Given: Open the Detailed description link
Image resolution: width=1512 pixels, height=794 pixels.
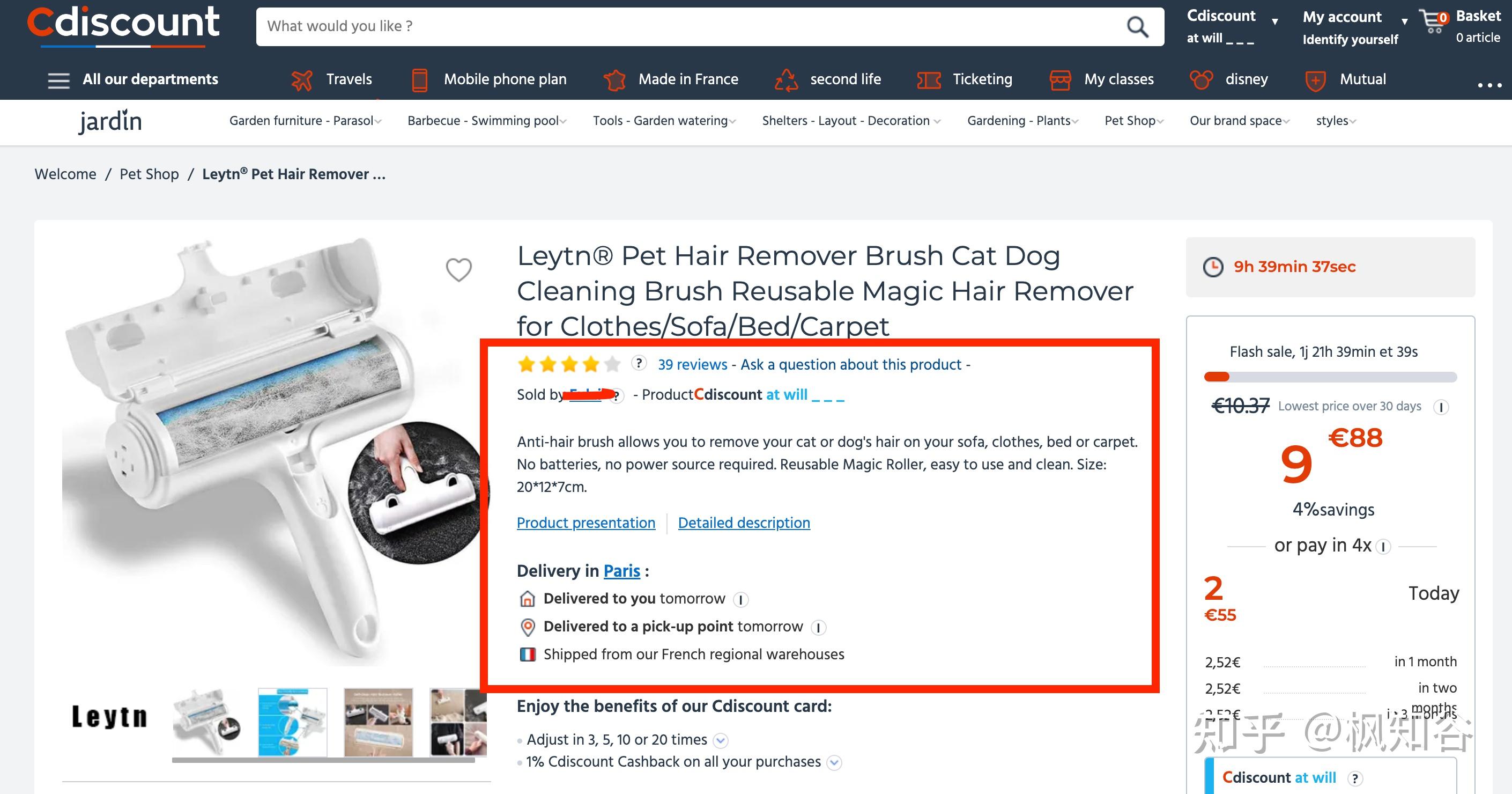Looking at the screenshot, I should tap(744, 523).
